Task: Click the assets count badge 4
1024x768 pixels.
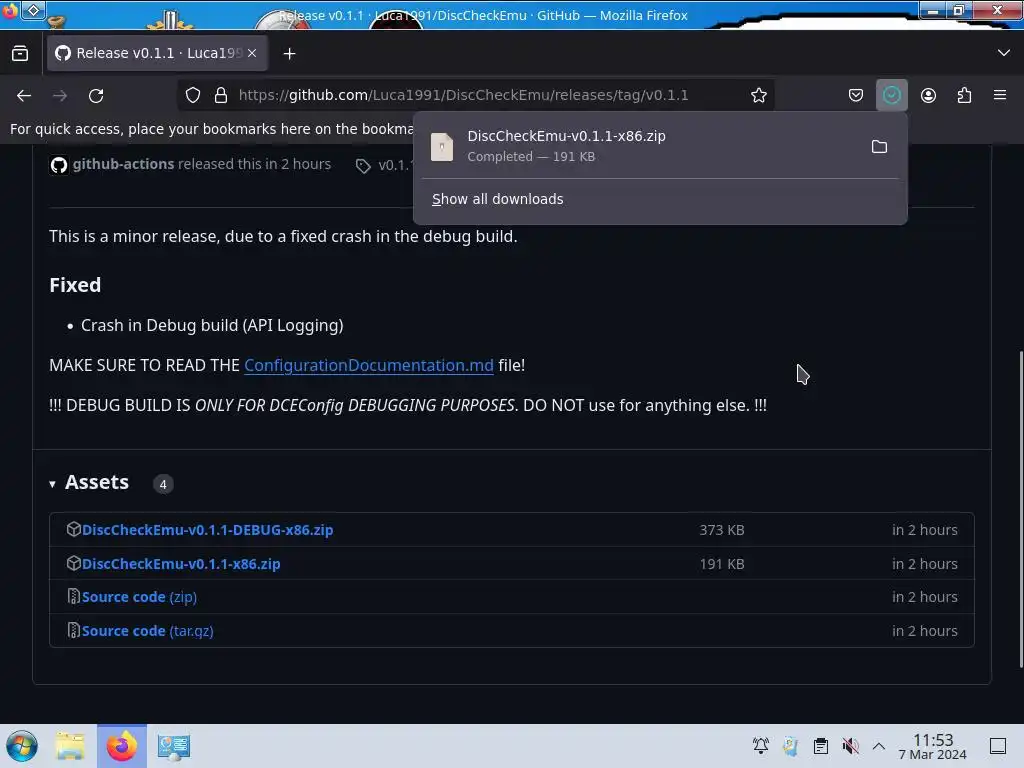Action: (x=163, y=484)
